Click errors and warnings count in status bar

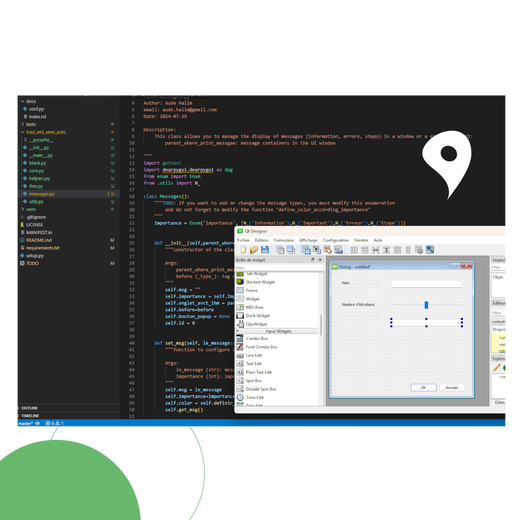54,423
